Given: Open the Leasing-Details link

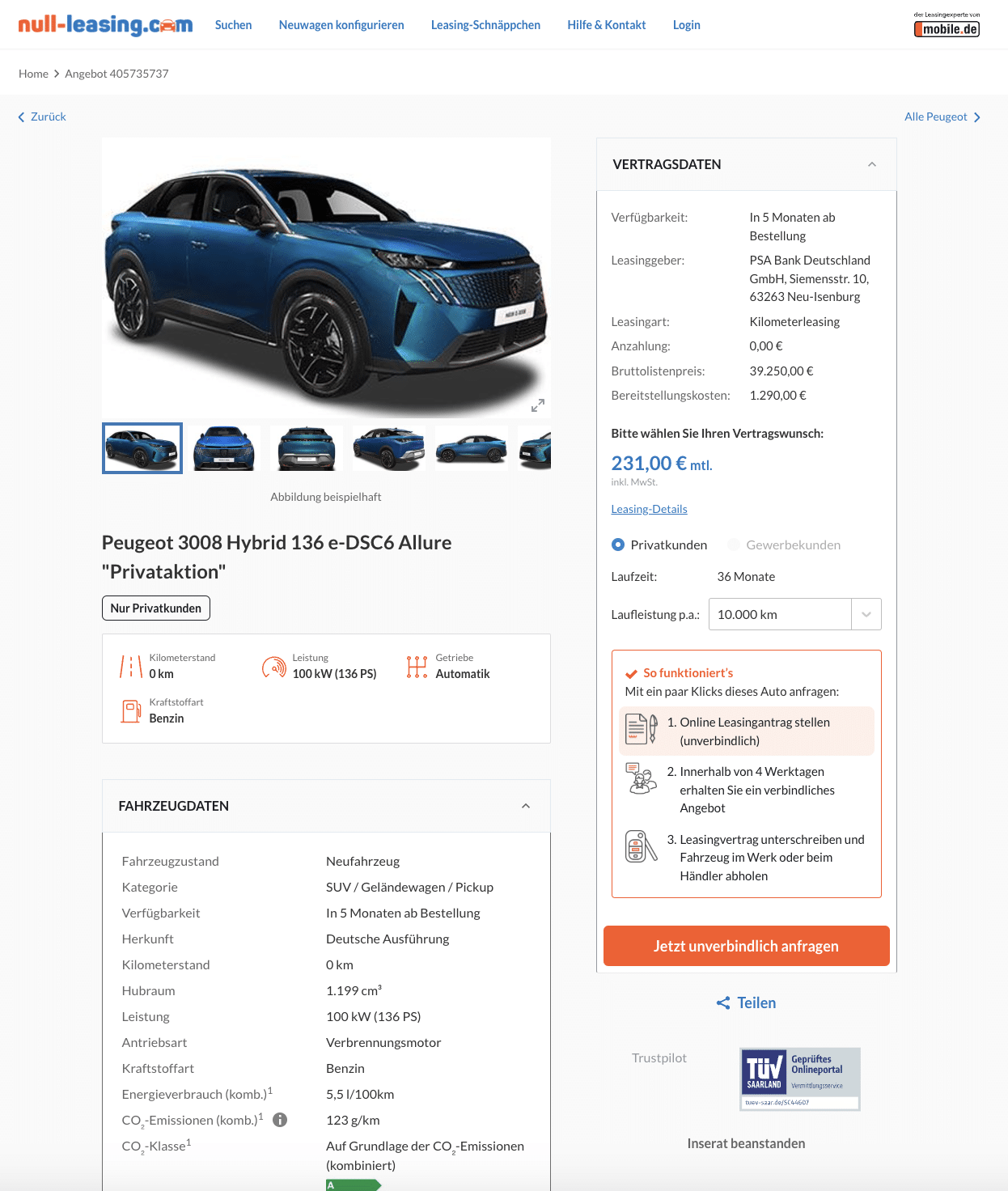Looking at the screenshot, I should point(649,509).
